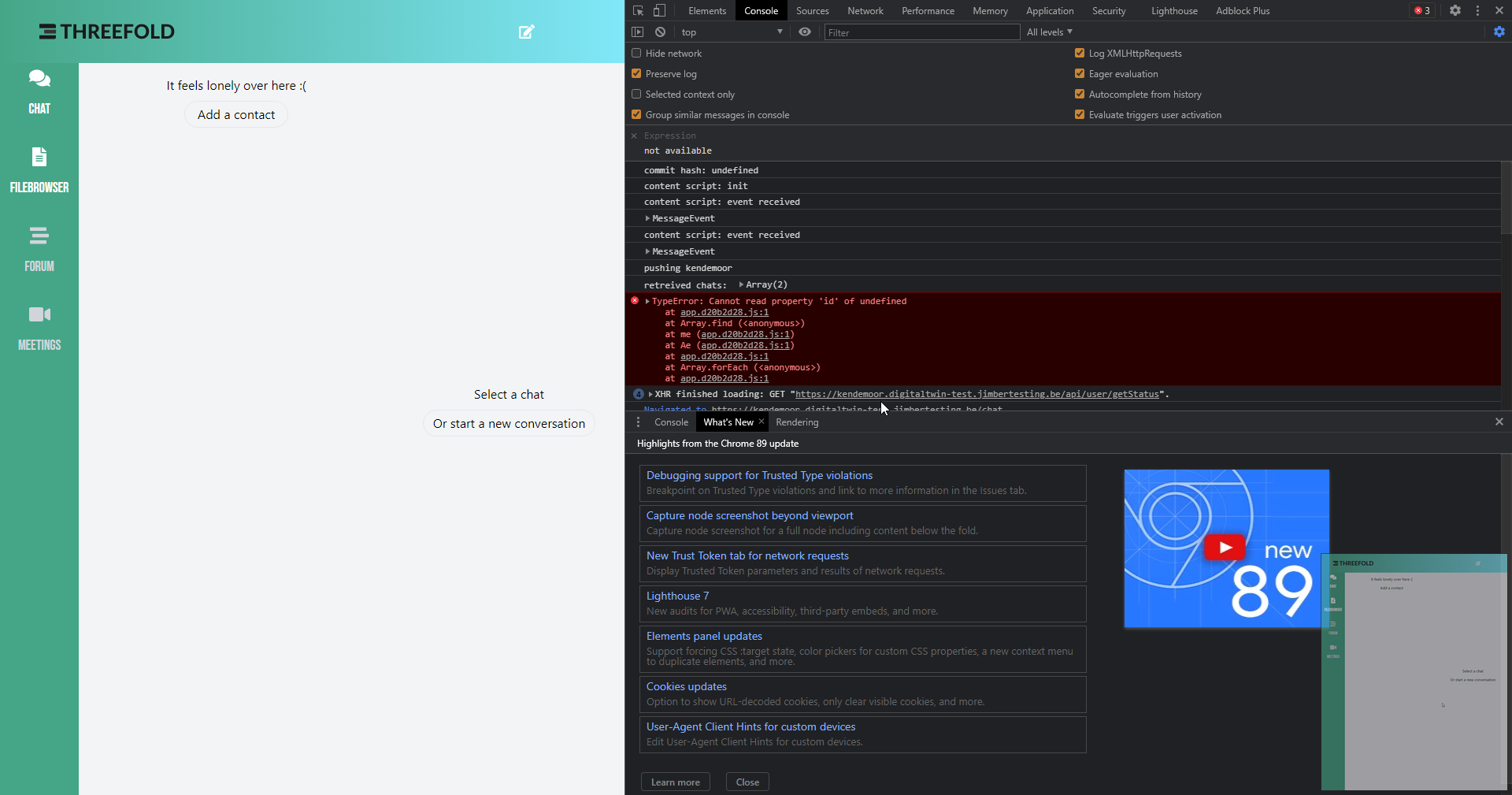
Task: Click the Threefold logo
Action: [x=107, y=32]
